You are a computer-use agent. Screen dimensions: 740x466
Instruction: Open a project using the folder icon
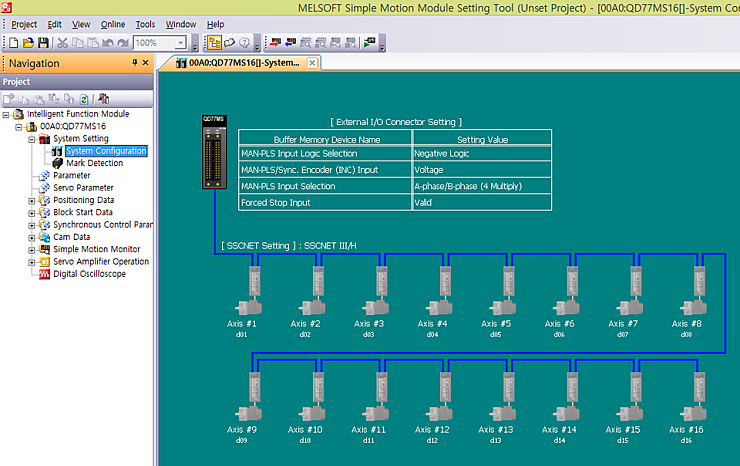[x=28, y=43]
